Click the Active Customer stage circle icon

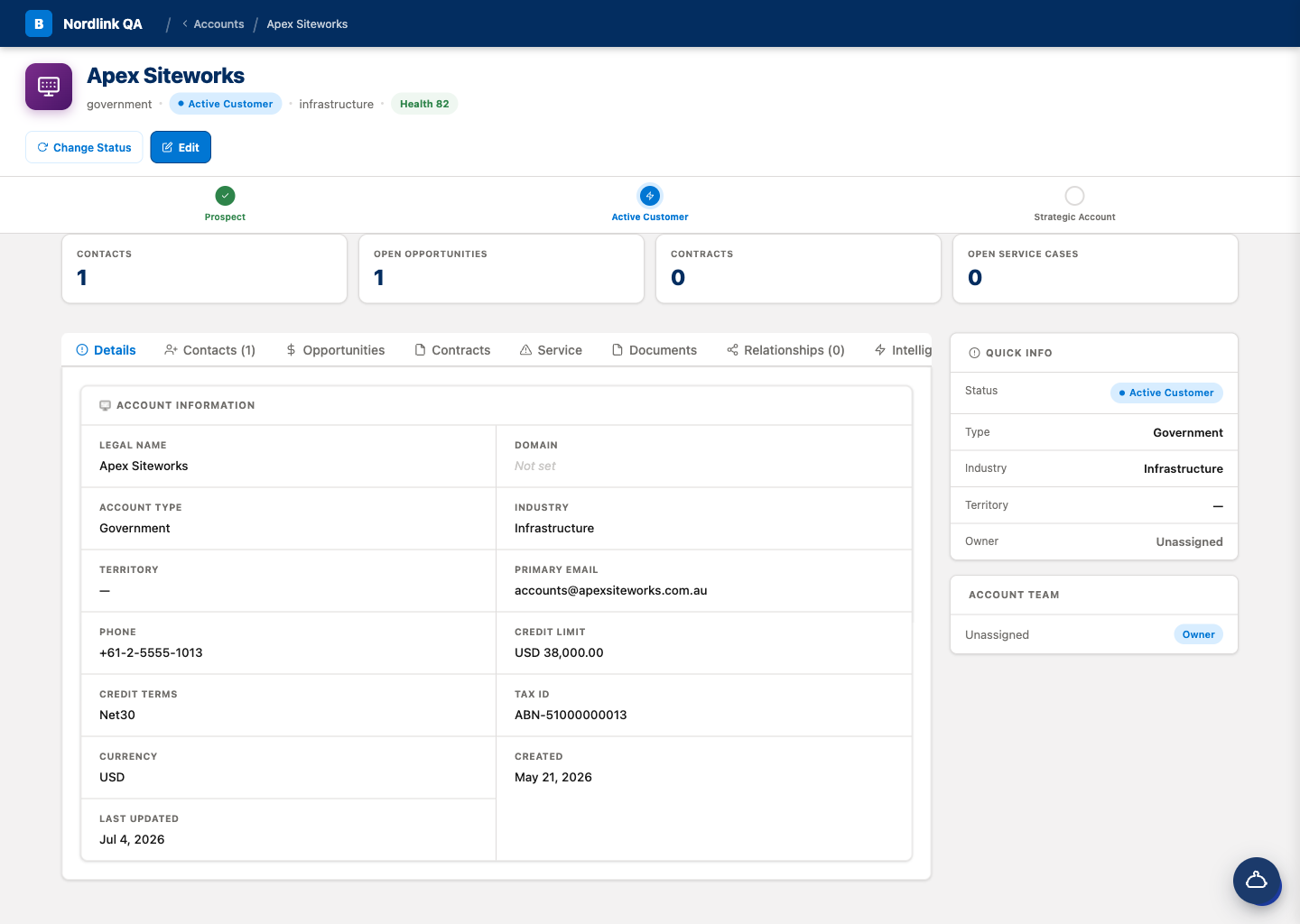tap(650, 196)
